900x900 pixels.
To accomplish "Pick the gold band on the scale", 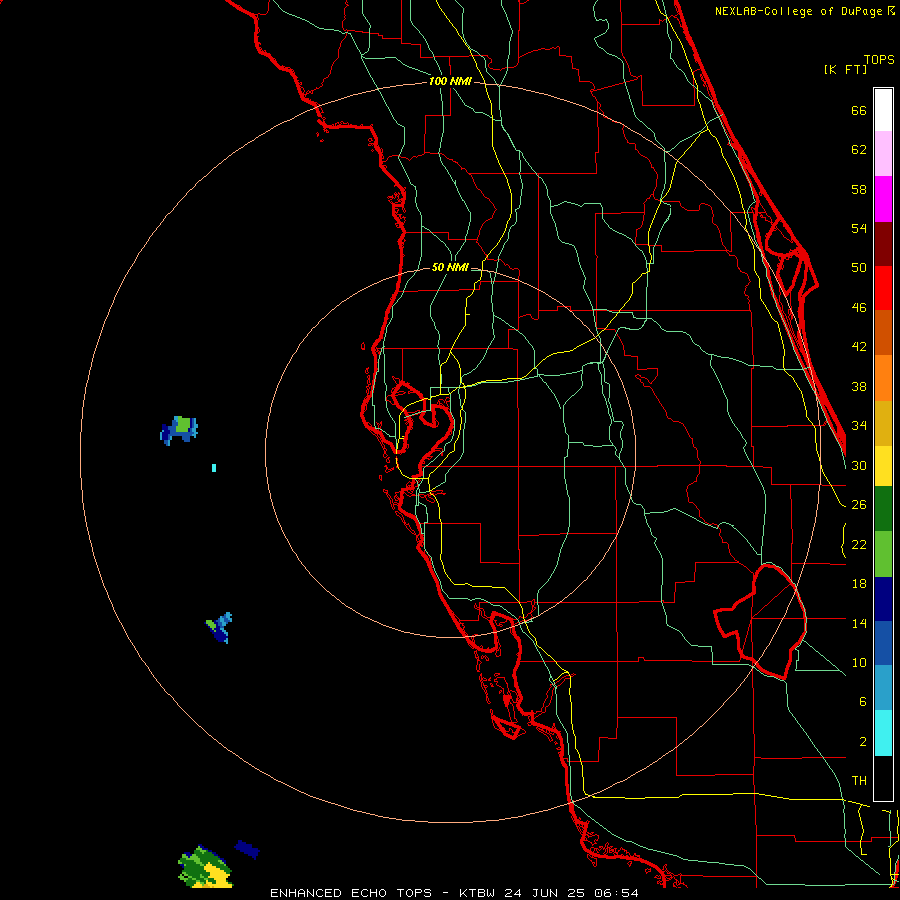I will pyautogui.click(x=883, y=423).
